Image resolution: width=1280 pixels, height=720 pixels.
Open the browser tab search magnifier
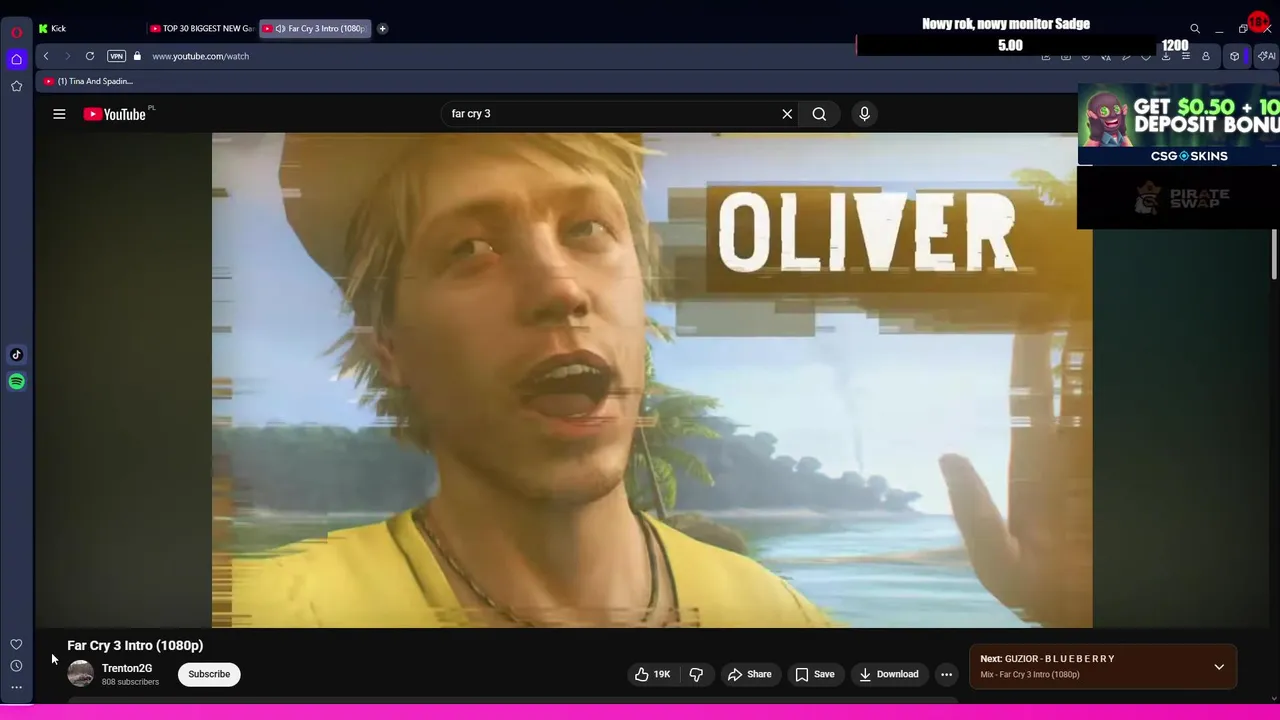point(1195,29)
